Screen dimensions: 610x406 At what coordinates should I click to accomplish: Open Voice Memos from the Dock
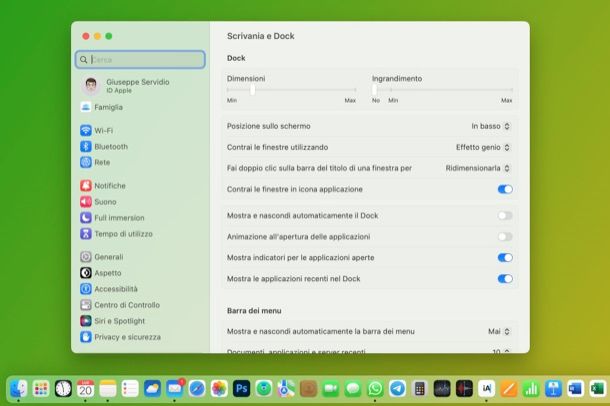(464, 388)
